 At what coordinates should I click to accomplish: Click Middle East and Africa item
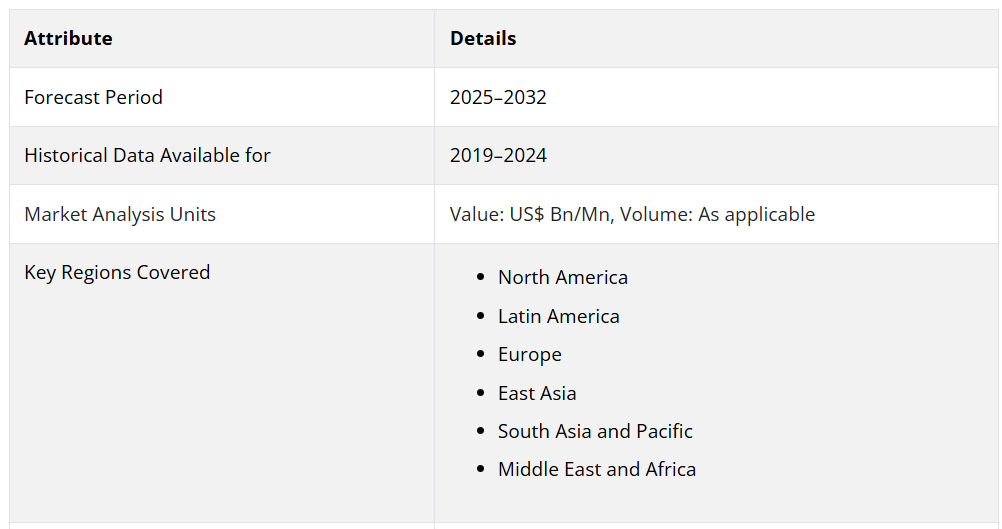597,469
